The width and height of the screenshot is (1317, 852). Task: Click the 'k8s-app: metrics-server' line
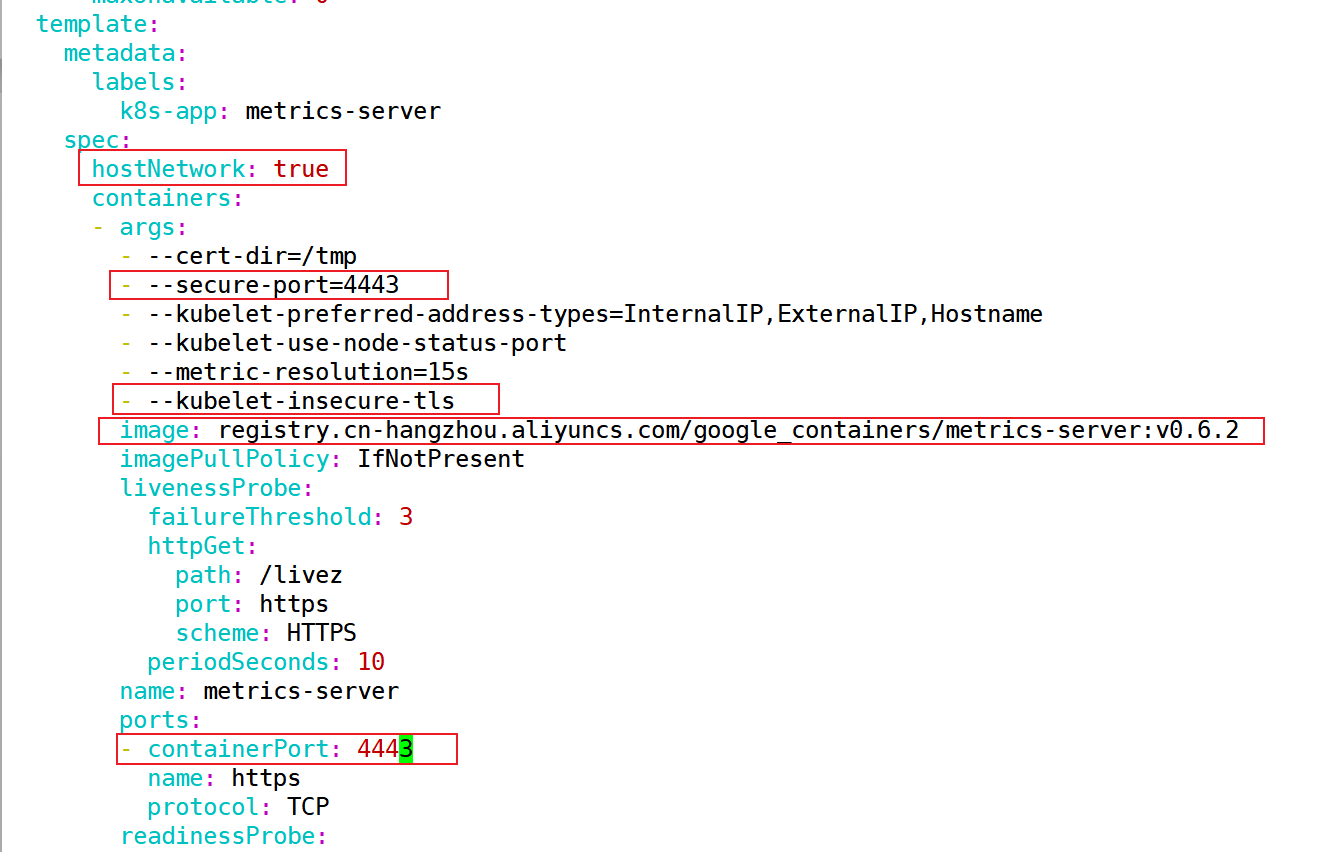coord(280,111)
